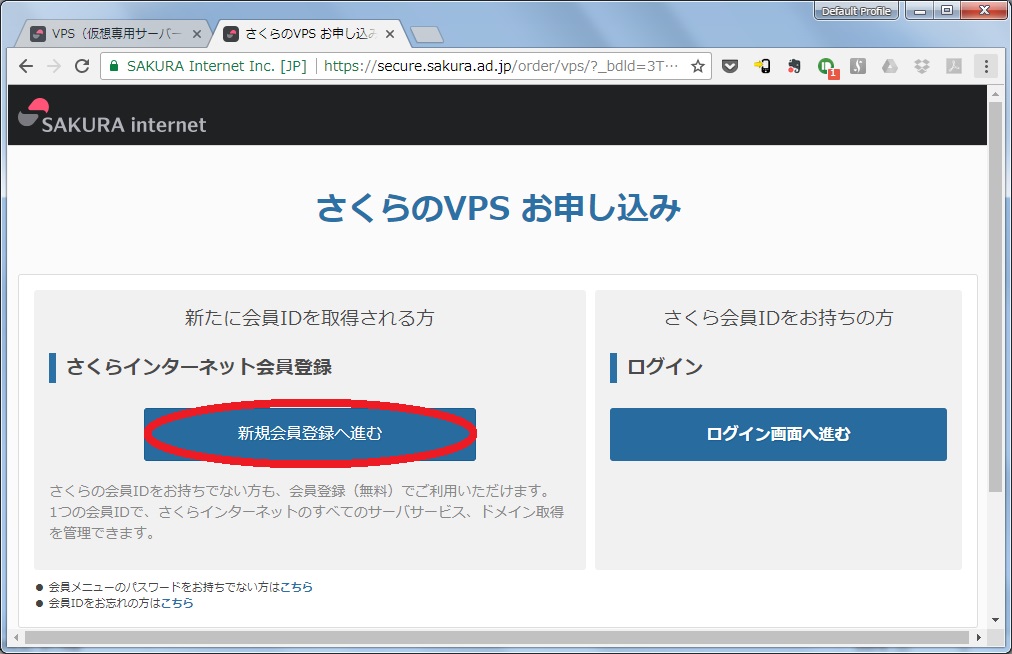Click the send-to-phone extension with yellow arrow

[x=762, y=66]
